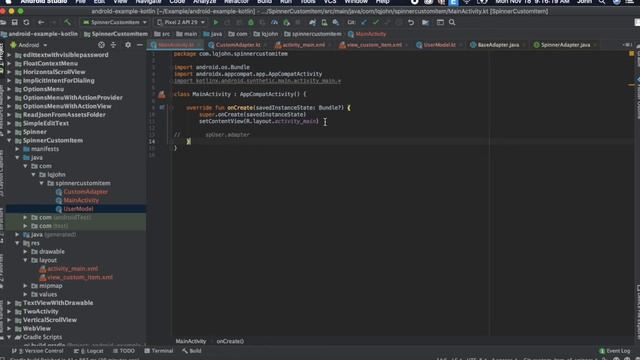Click the Project Structure icon beside the magnifier
The width and height of the screenshot is (640, 360).
point(440,22)
